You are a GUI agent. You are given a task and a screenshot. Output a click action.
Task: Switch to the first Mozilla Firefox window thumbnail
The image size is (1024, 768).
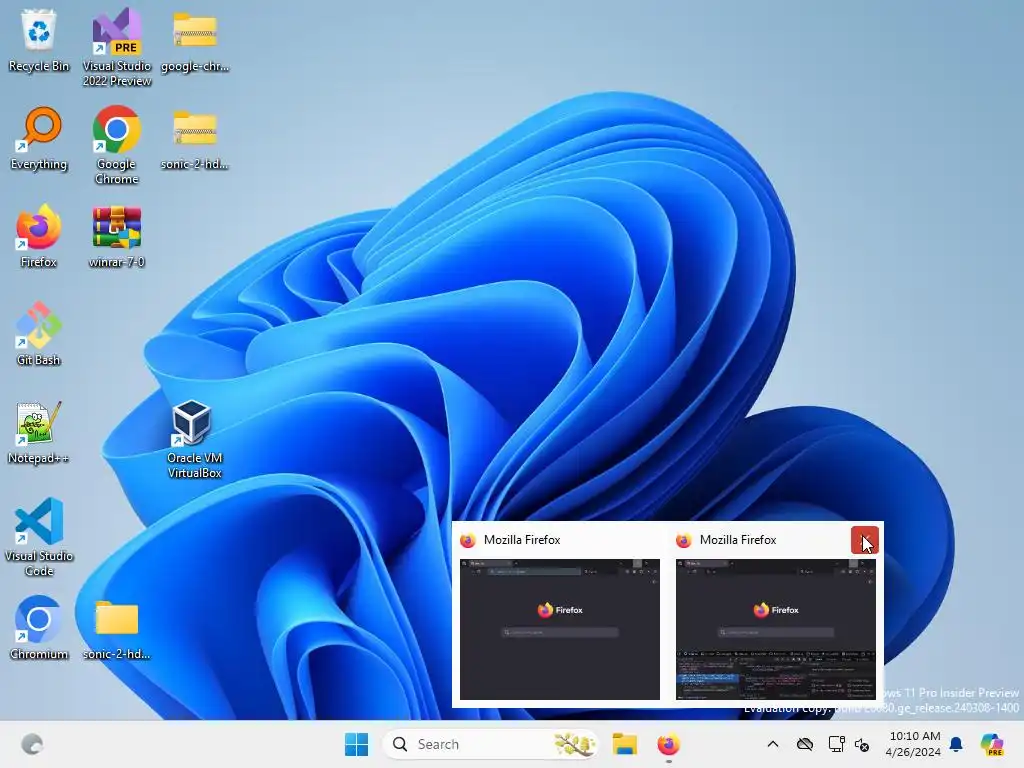(x=560, y=629)
